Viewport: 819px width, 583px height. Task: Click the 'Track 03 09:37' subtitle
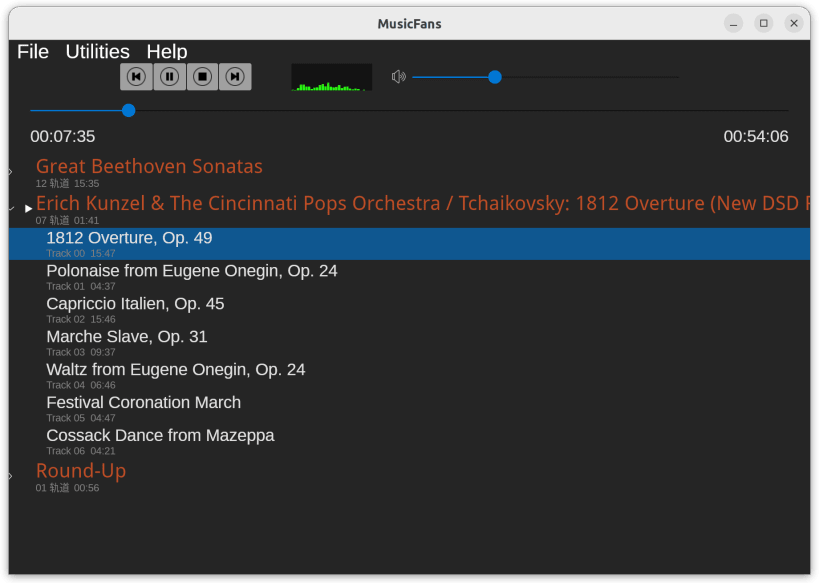(x=81, y=352)
